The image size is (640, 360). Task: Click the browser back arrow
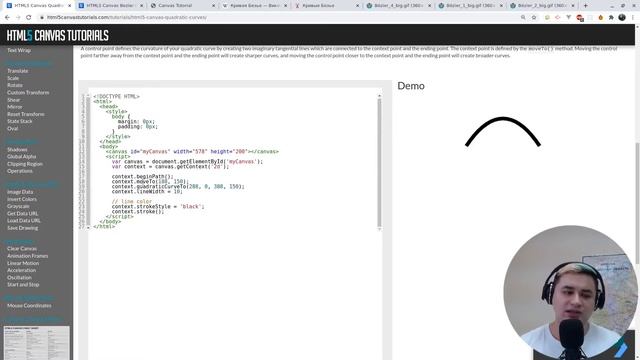[x=7, y=18]
